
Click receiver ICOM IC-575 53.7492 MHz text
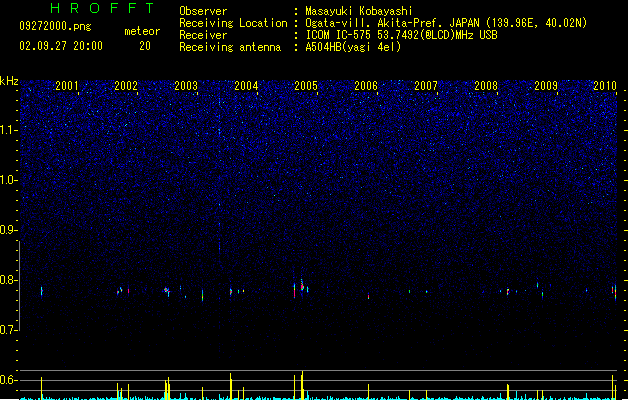pos(401,35)
